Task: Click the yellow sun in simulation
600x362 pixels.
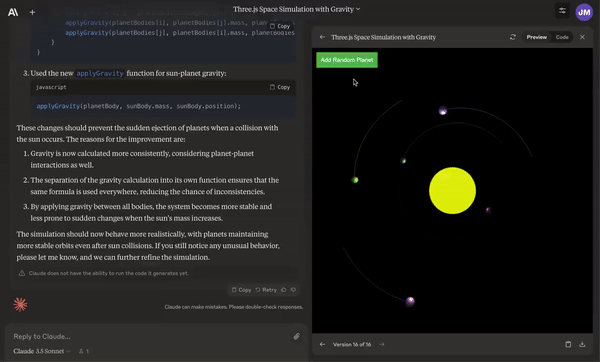Action: [452, 191]
